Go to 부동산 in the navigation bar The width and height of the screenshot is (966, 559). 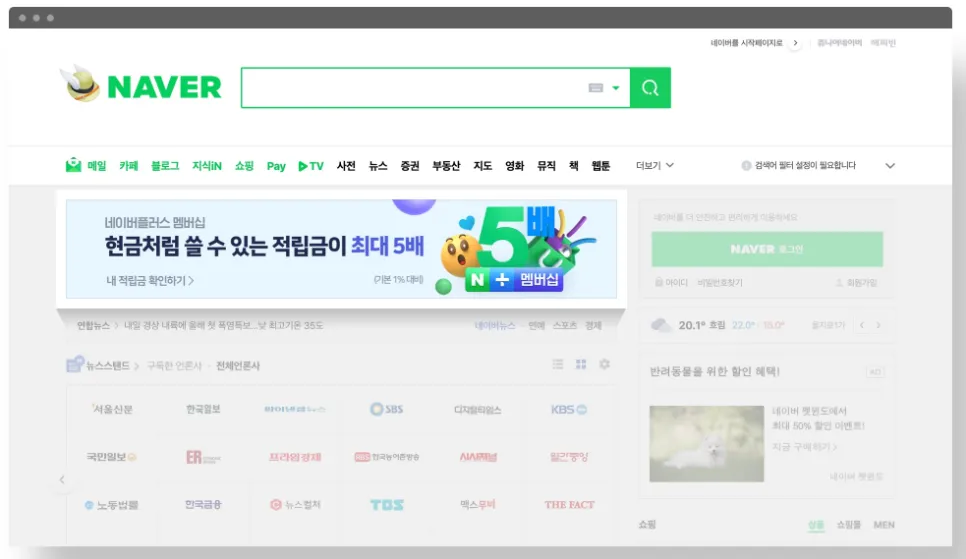coord(446,166)
